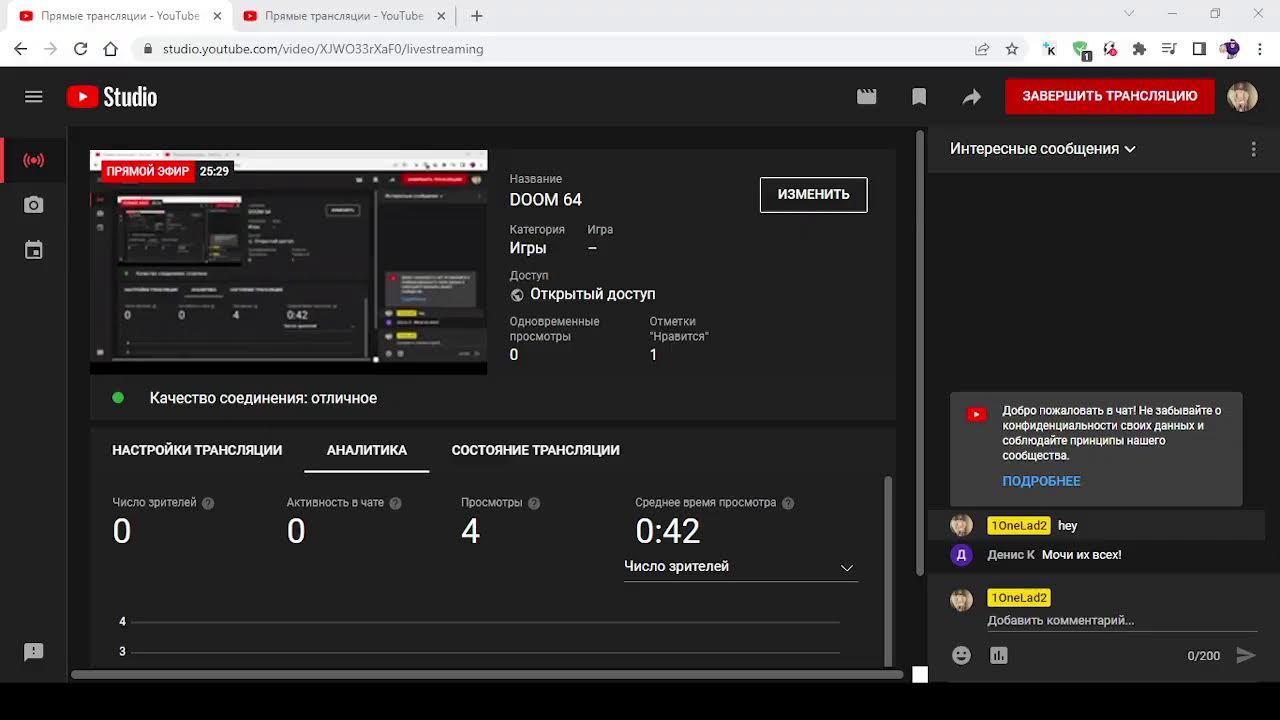Click the bookmark highlight icon in Studio header
The height and width of the screenshot is (720, 1280).
tap(919, 97)
